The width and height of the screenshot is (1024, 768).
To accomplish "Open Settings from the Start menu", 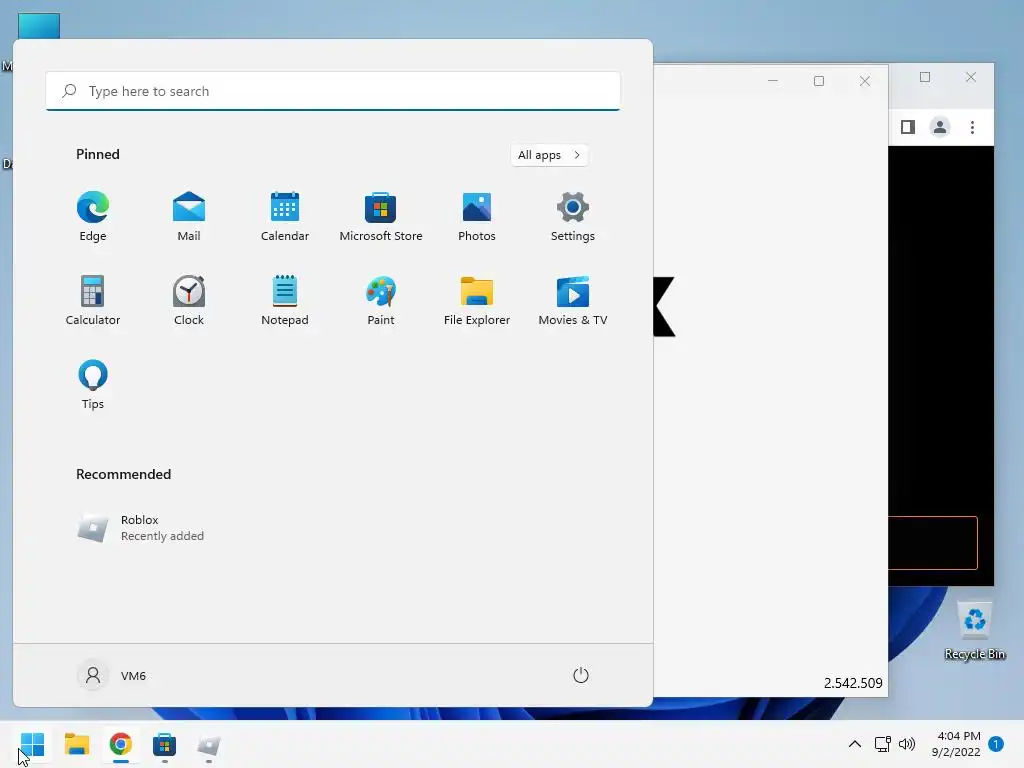I will pos(573,217).
